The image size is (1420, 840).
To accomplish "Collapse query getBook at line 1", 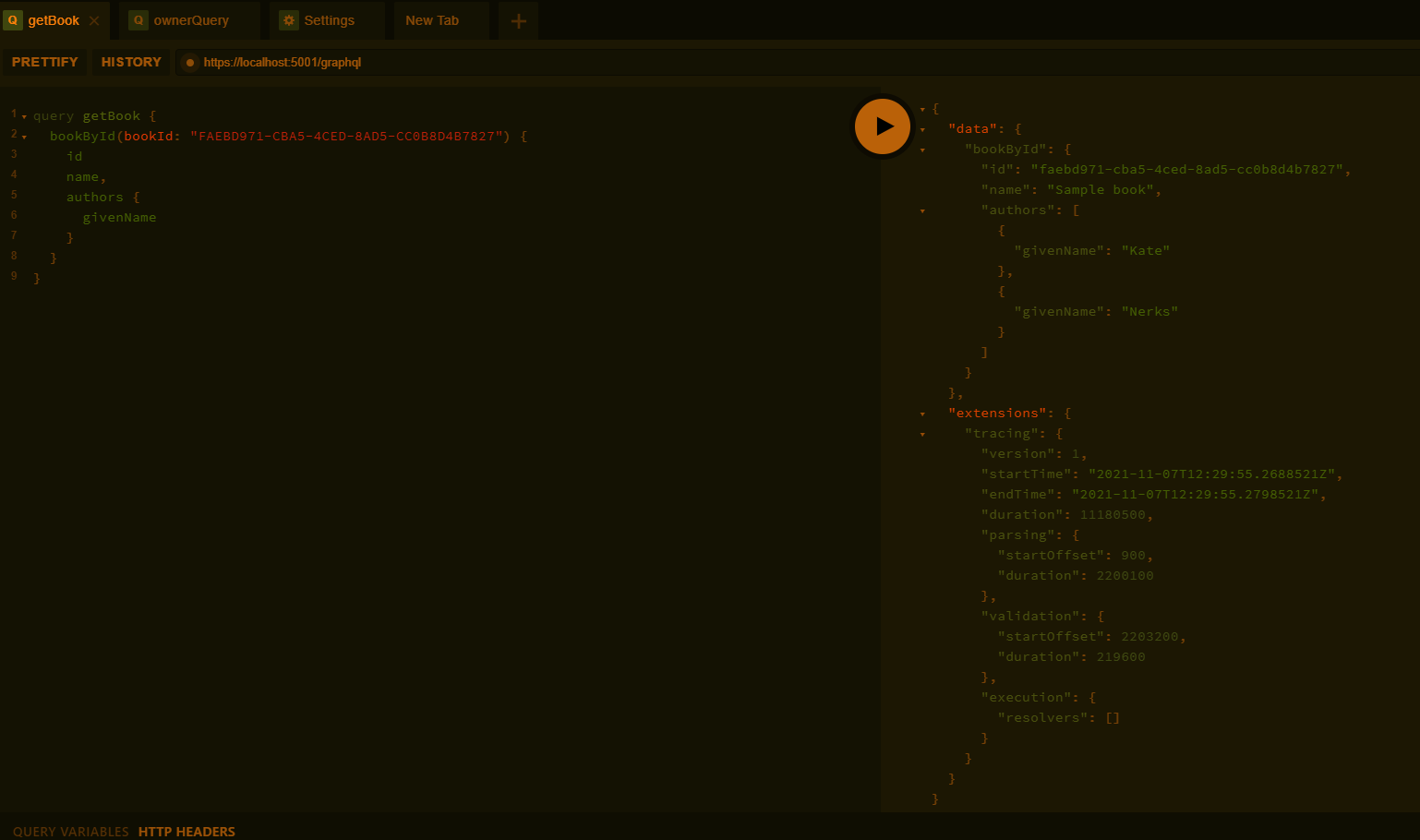I will pos(24,117).
